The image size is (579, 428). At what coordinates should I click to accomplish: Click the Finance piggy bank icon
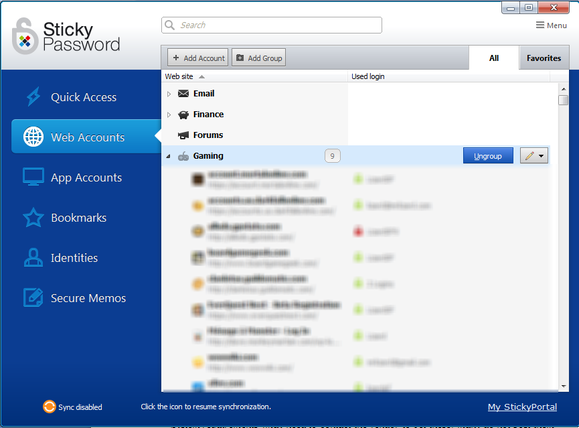(x=183, y=114)
